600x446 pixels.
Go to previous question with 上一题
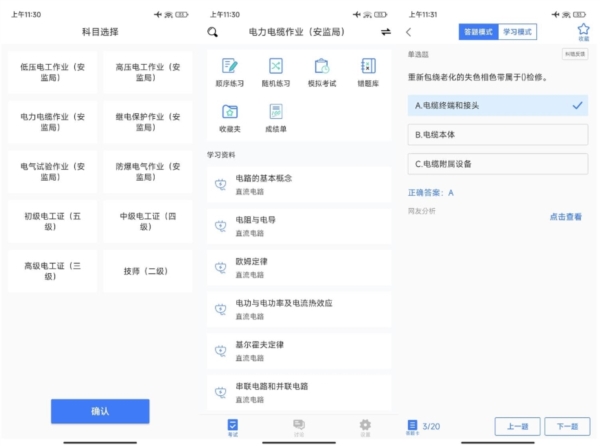tap(517, 426)
